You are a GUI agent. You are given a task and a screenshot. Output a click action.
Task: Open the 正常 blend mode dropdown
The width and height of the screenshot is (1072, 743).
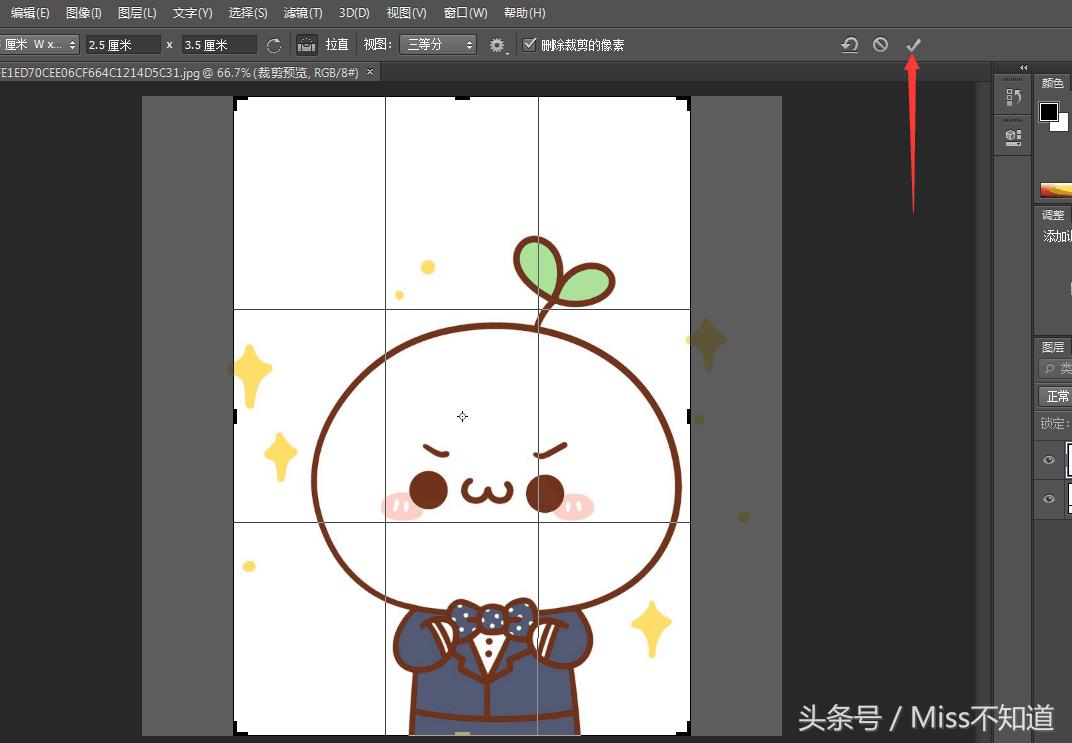pyautogui.click(x=1056, y=396)
